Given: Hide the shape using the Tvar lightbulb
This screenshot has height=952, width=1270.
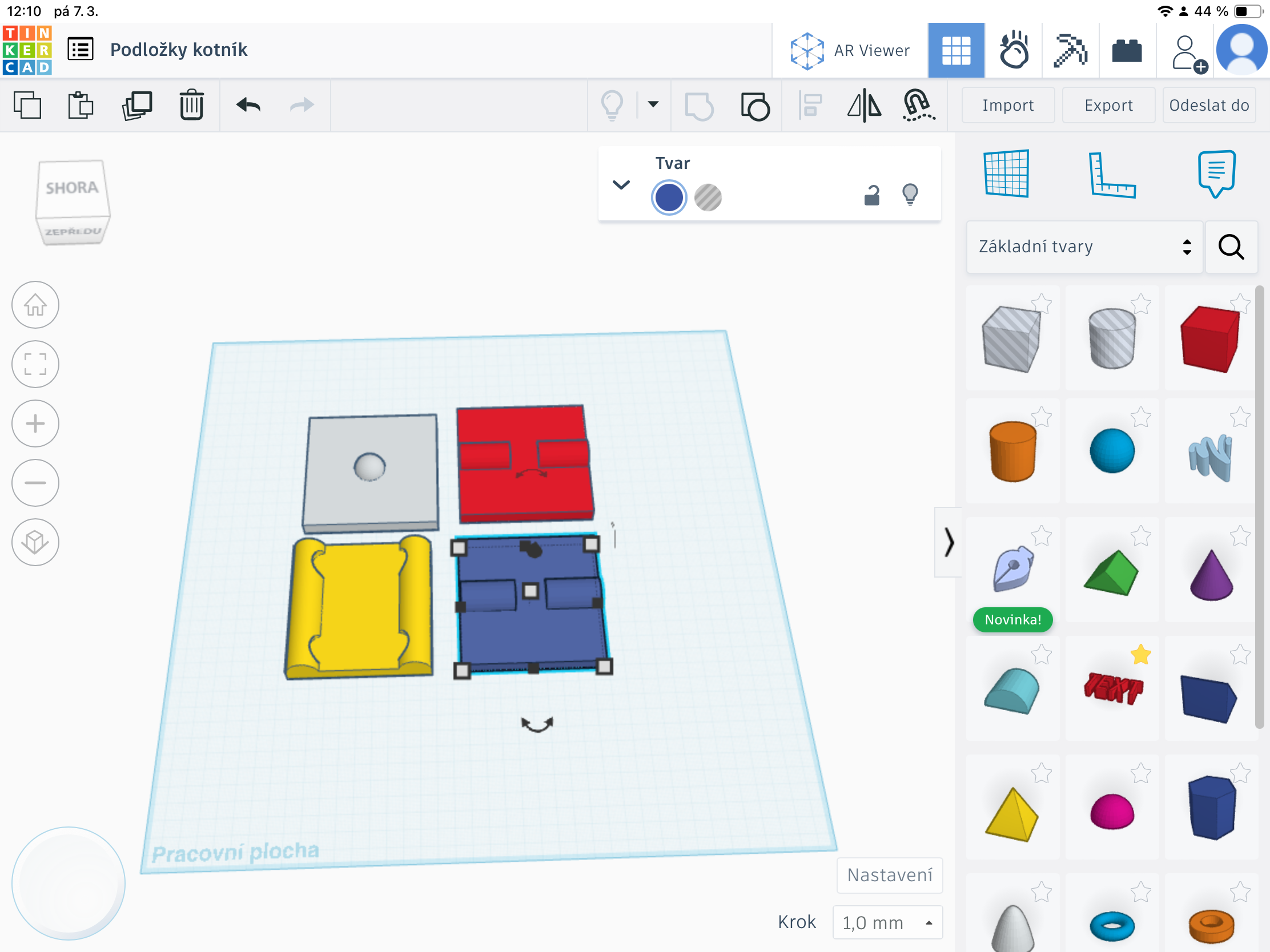Looking at the screenshot, I should pos(910,195).
